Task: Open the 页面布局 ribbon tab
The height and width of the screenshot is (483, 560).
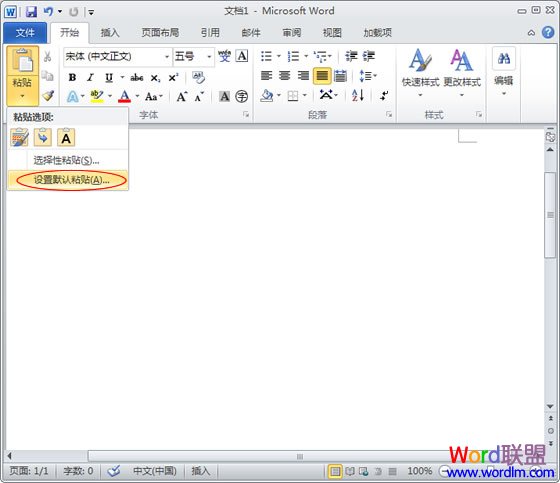Action: [x=160, y=33]
